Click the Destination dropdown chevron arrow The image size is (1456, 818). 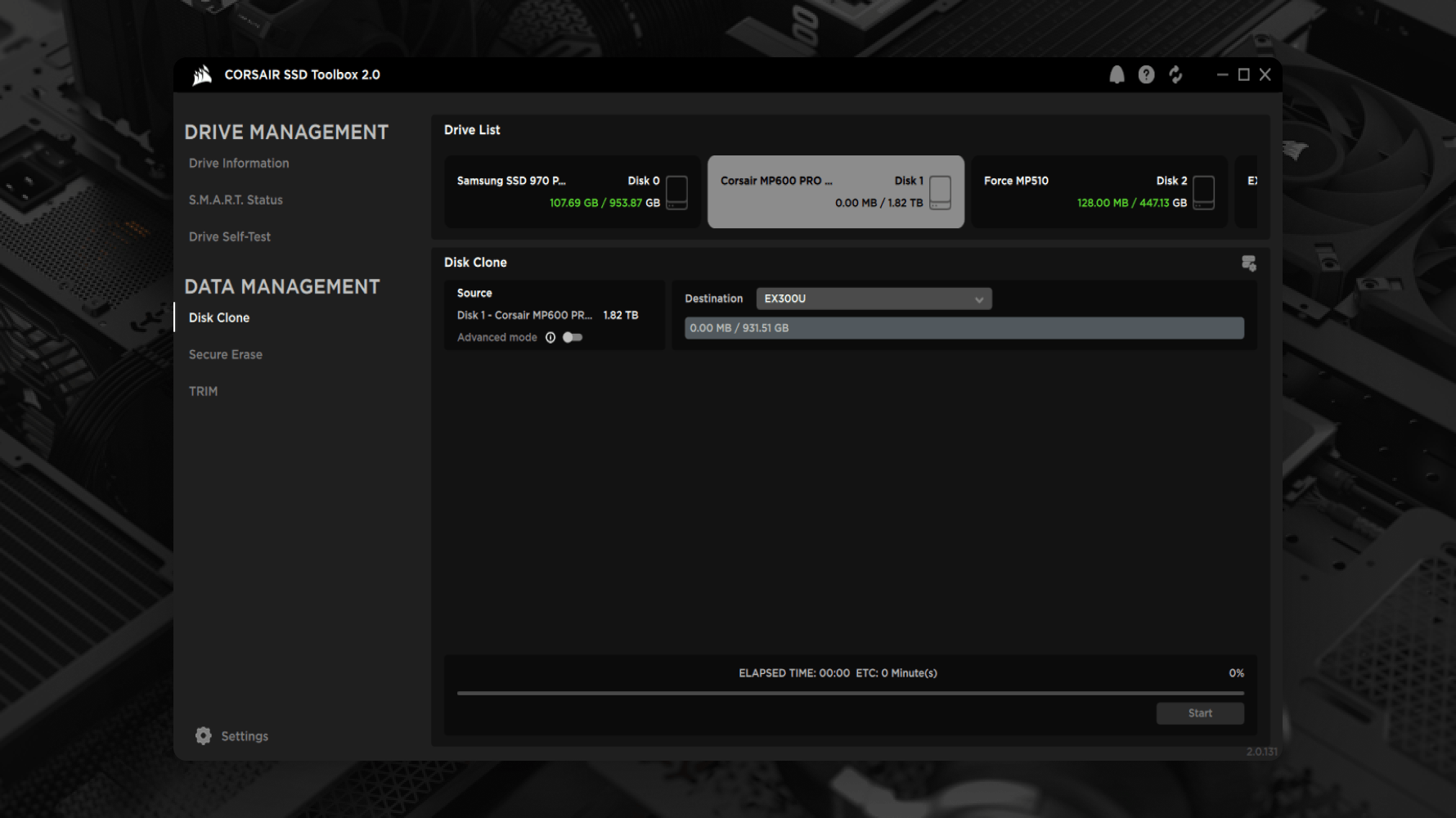point(979,299)
